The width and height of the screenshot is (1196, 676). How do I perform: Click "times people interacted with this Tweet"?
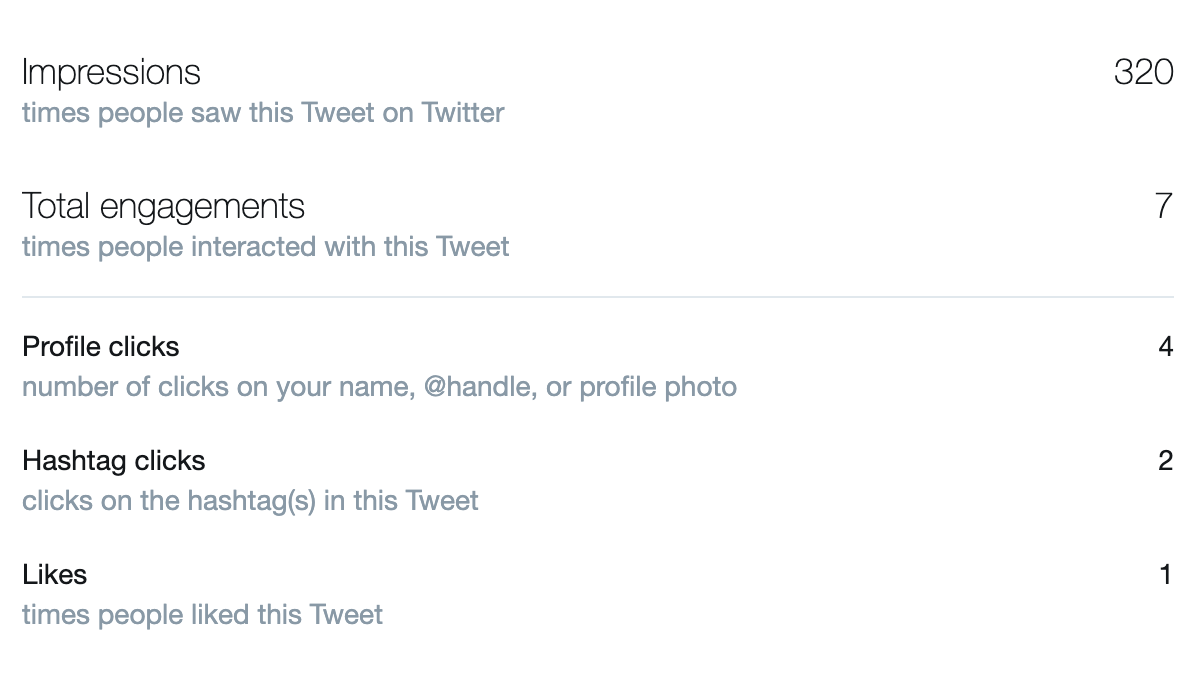coord(265,247)
